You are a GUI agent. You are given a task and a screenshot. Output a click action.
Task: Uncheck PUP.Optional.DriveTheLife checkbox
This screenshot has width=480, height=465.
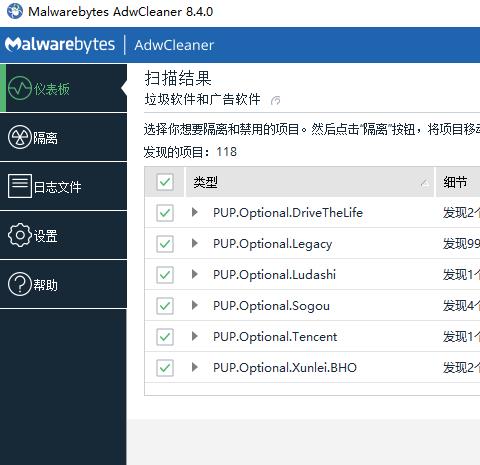coord(165,213)
